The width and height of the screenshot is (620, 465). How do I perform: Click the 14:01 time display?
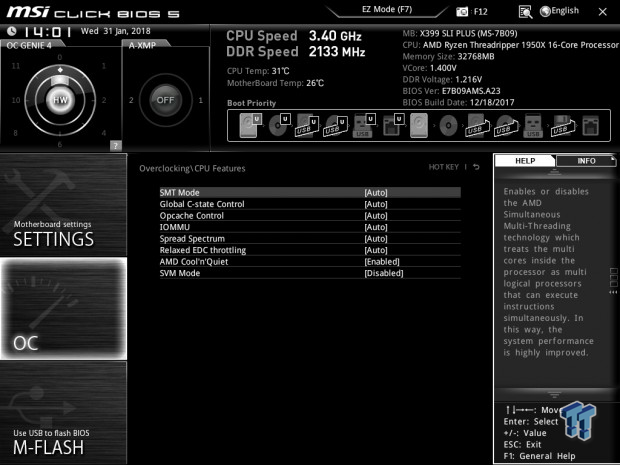(47, 32)
